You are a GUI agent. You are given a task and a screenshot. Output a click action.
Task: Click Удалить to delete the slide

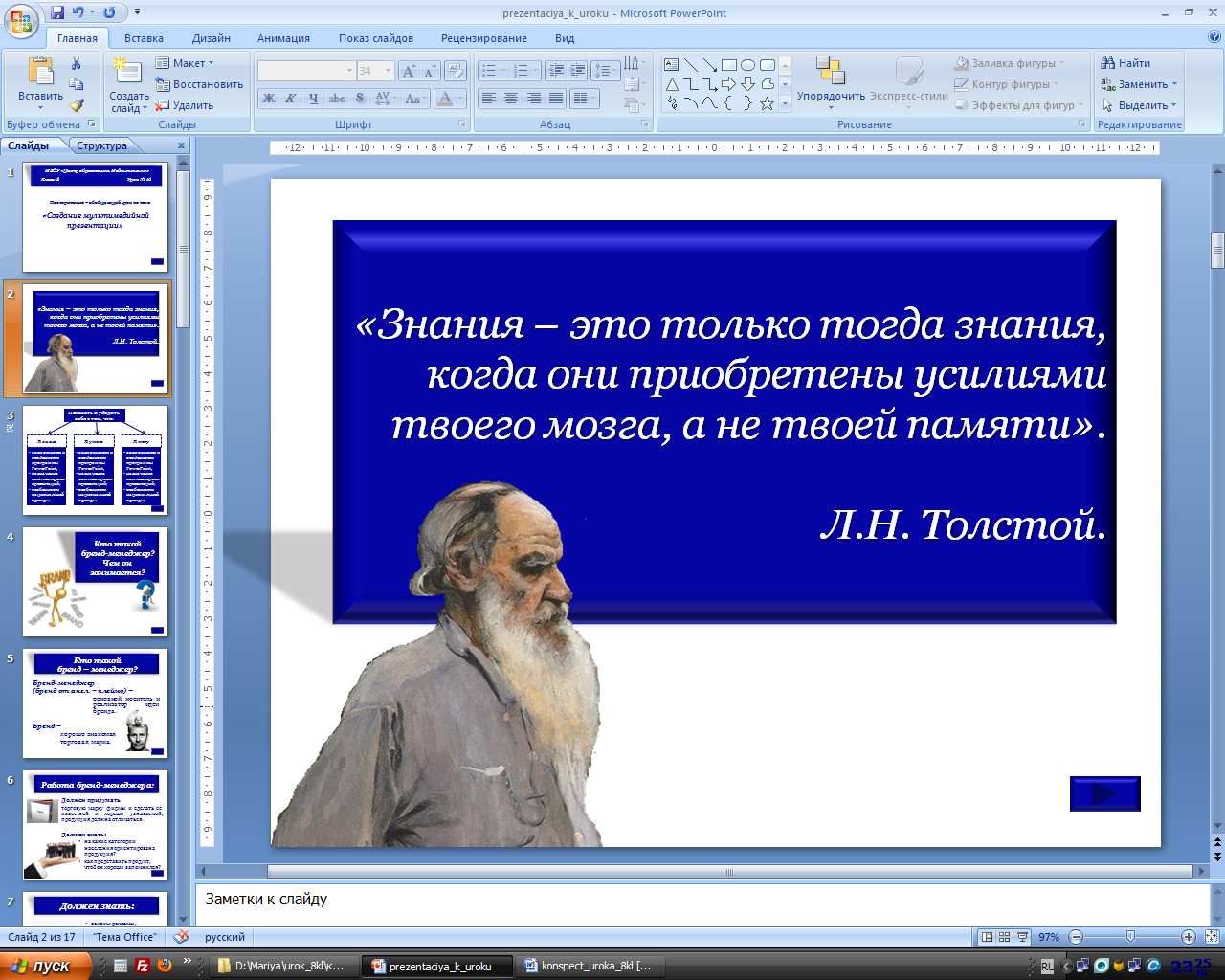[185, 105]
